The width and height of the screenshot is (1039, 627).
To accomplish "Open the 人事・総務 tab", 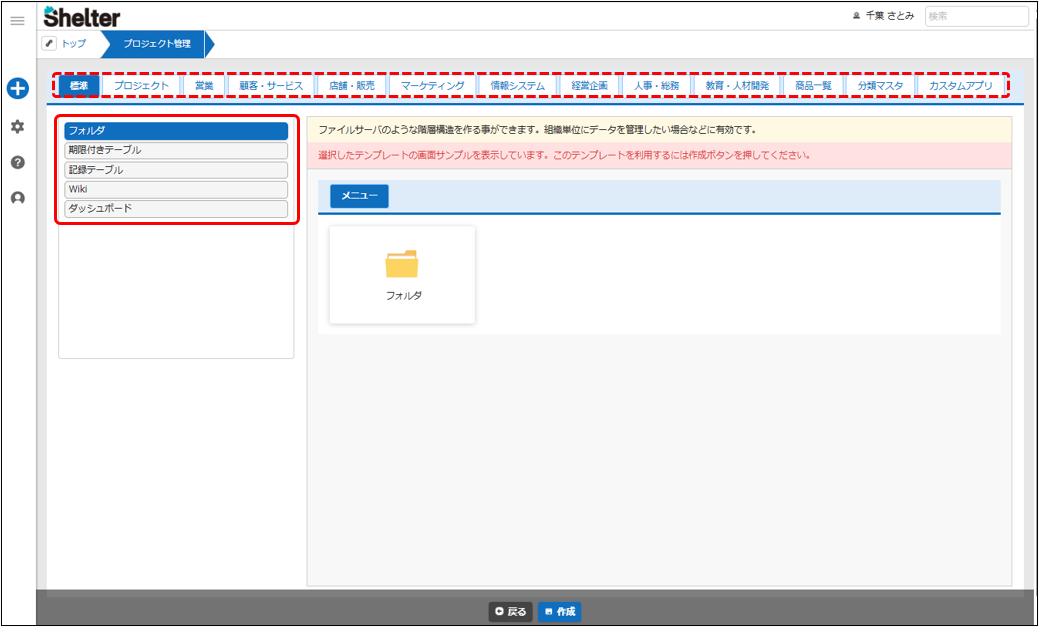I will coord(656,86).
